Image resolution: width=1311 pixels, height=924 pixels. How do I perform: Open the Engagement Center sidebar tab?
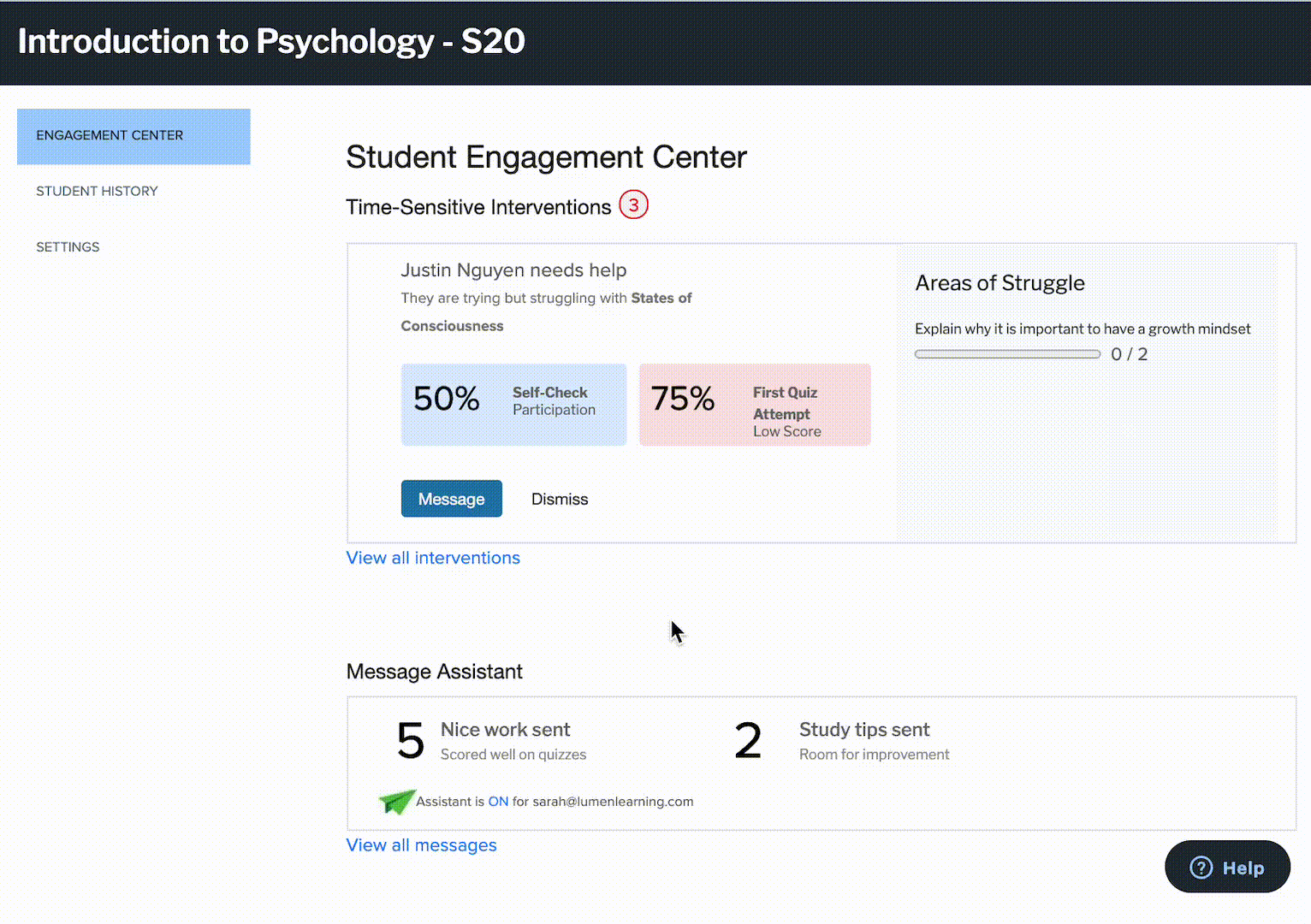pos(133,136)
